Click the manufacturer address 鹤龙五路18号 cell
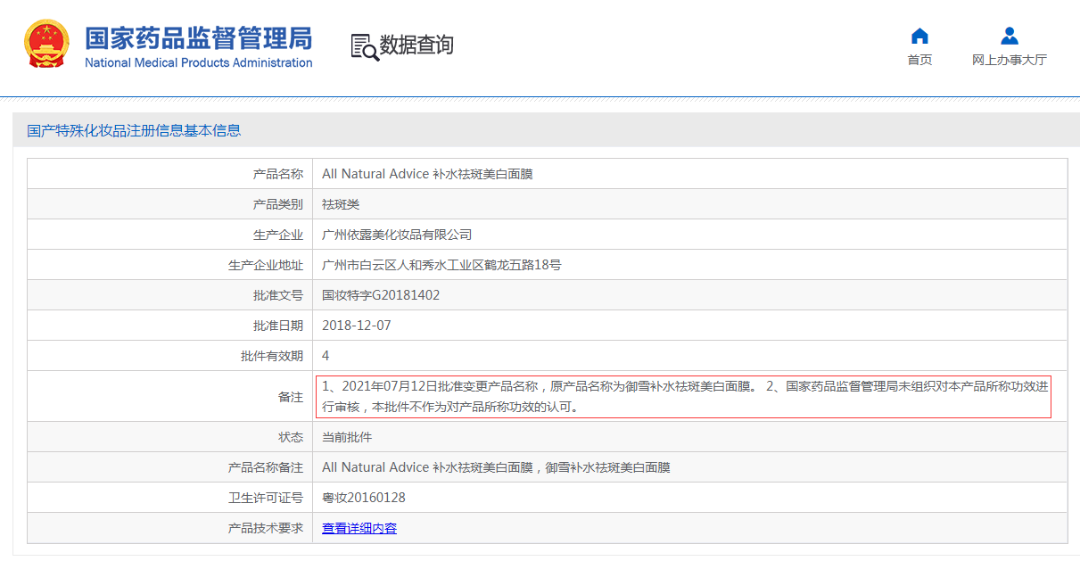1080x561 pixels. [x=441, y=265]
